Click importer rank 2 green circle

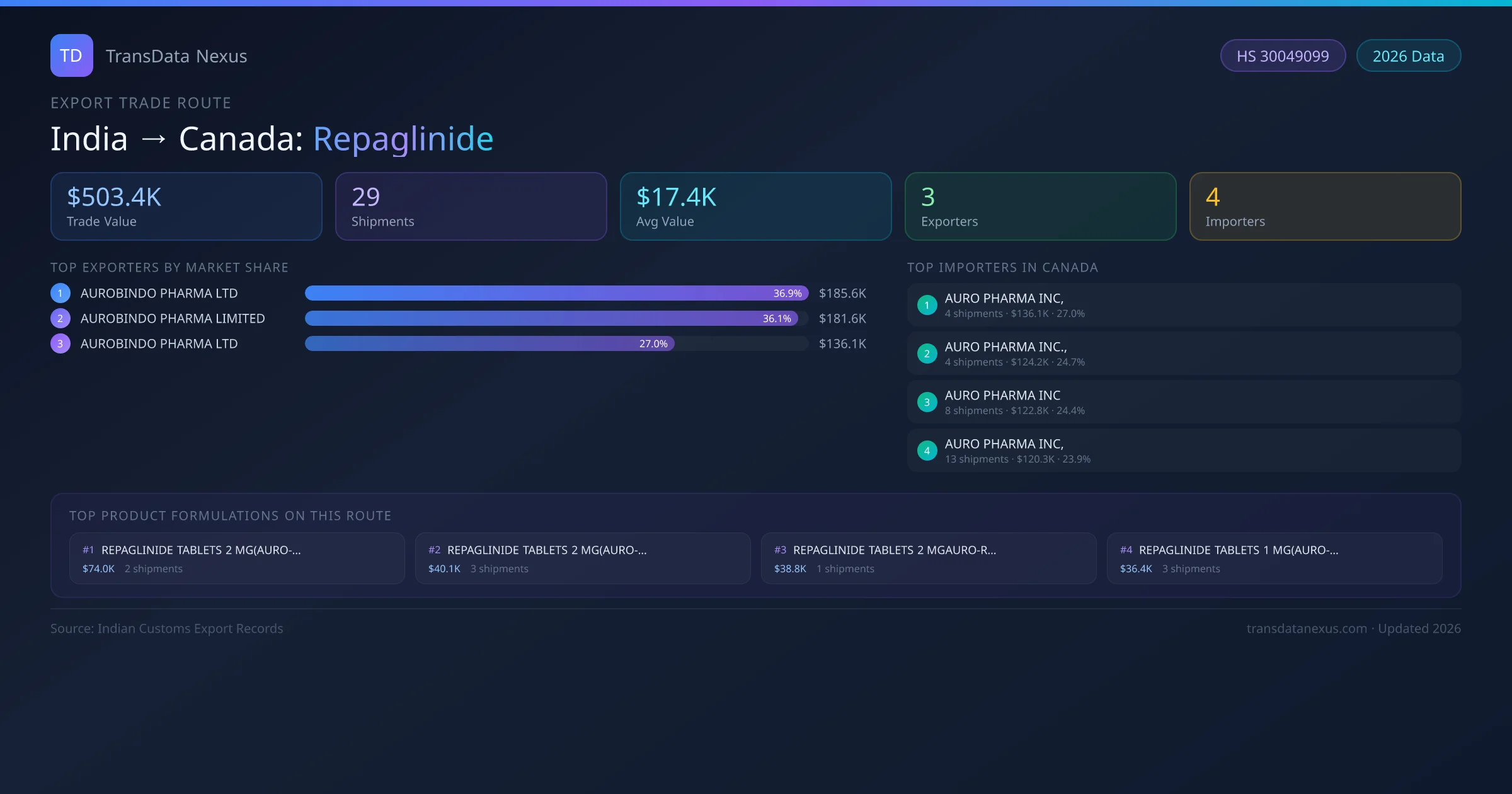coord(927,354)
